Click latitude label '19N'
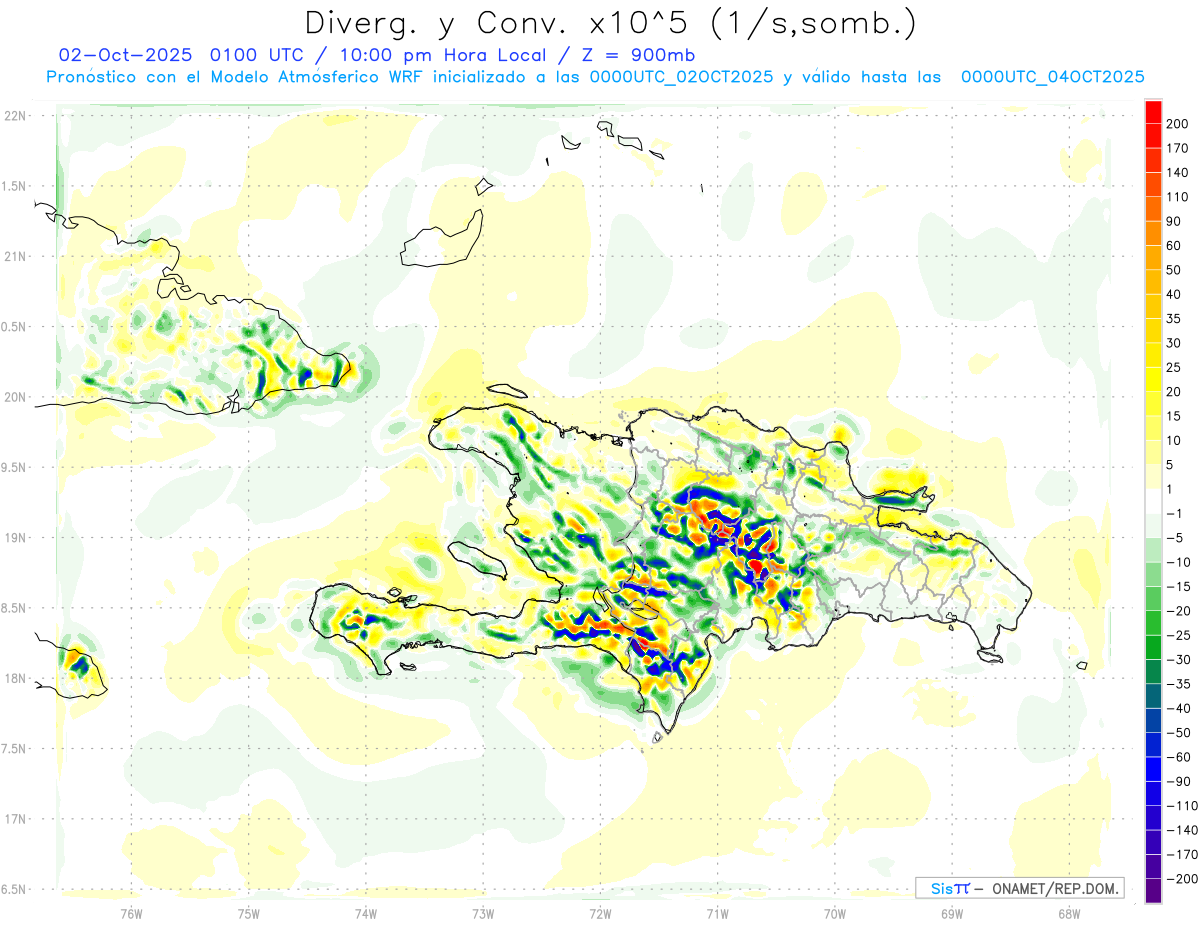The width and height of the screenshot is (1200, 927). (15, 537)
